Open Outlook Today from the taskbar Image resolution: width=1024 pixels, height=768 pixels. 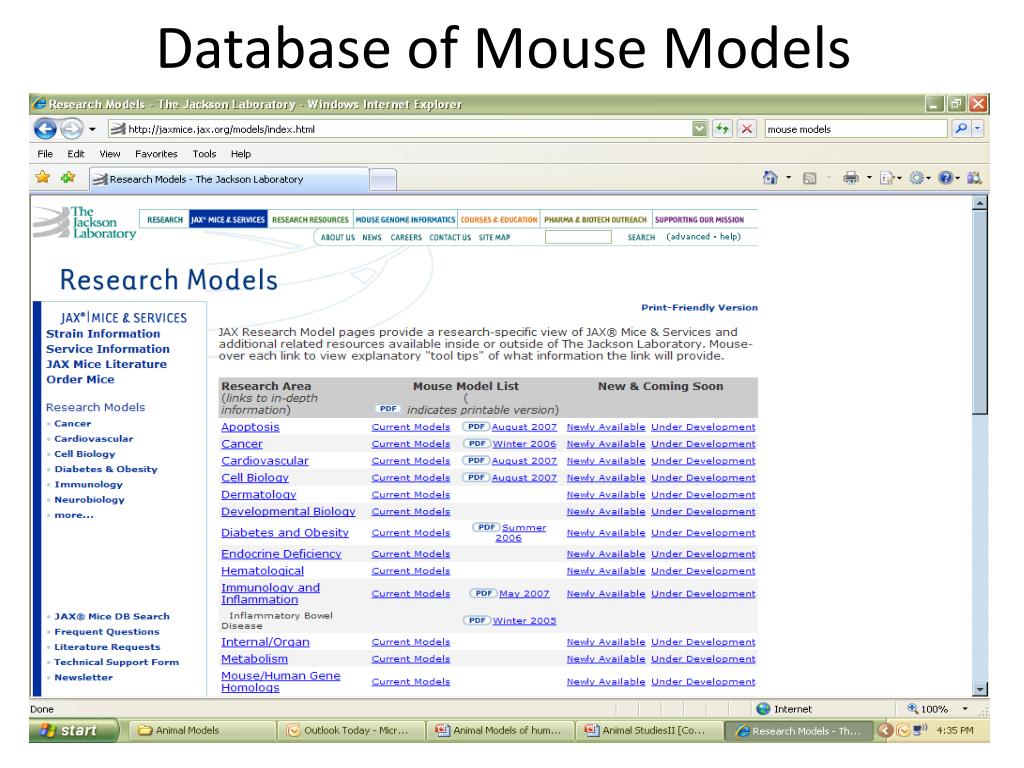(x=350, y=730)
